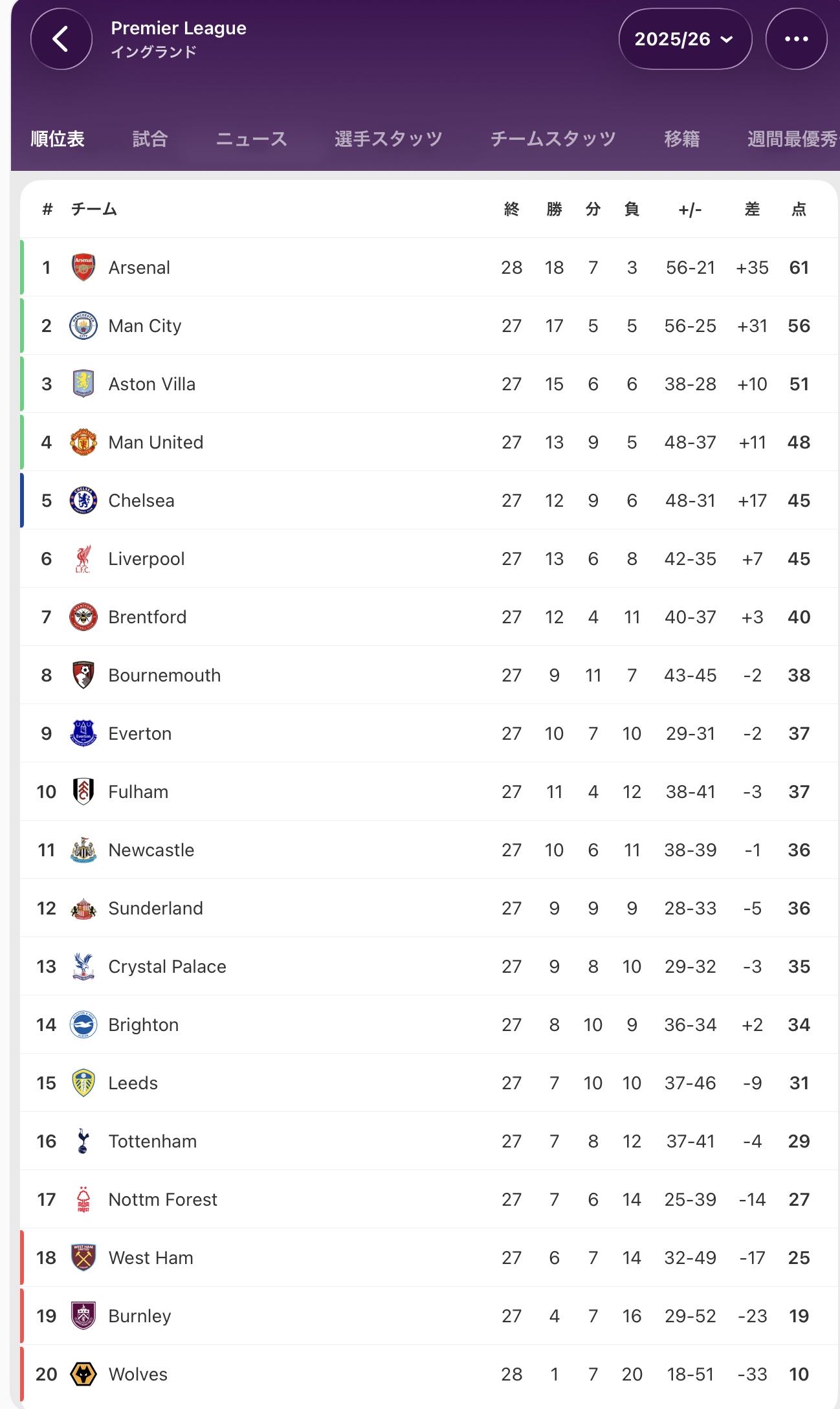Open the 2025/26 season dropdown
Screen dimensions: 840x1409
(x=685, y=39)
